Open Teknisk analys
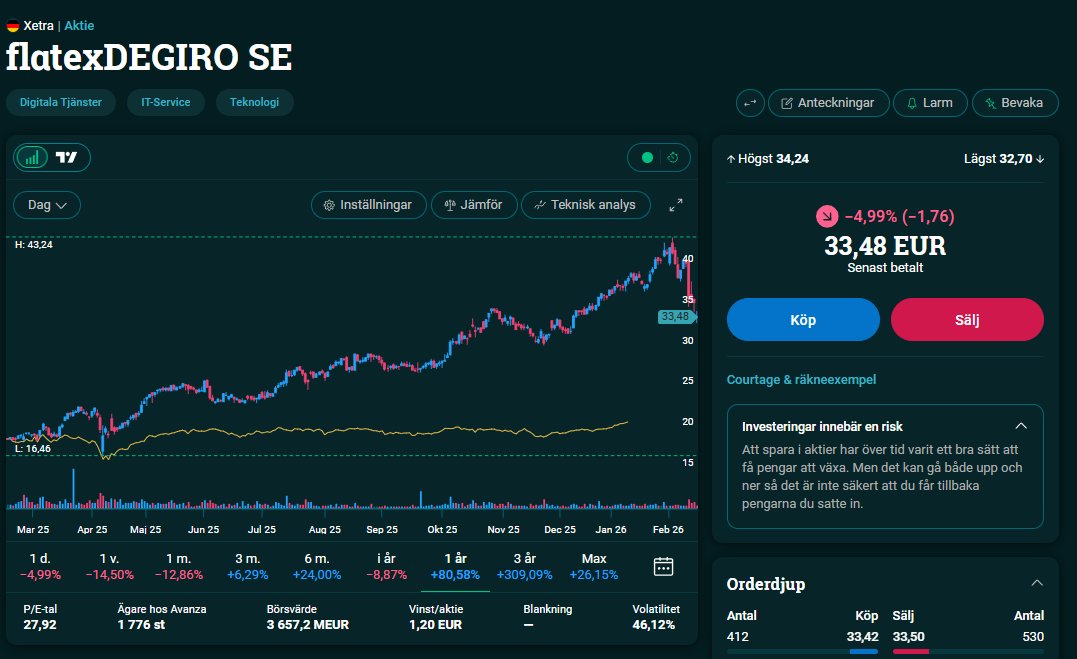Viewport: 1077px width, 659px height. (586, 205)
